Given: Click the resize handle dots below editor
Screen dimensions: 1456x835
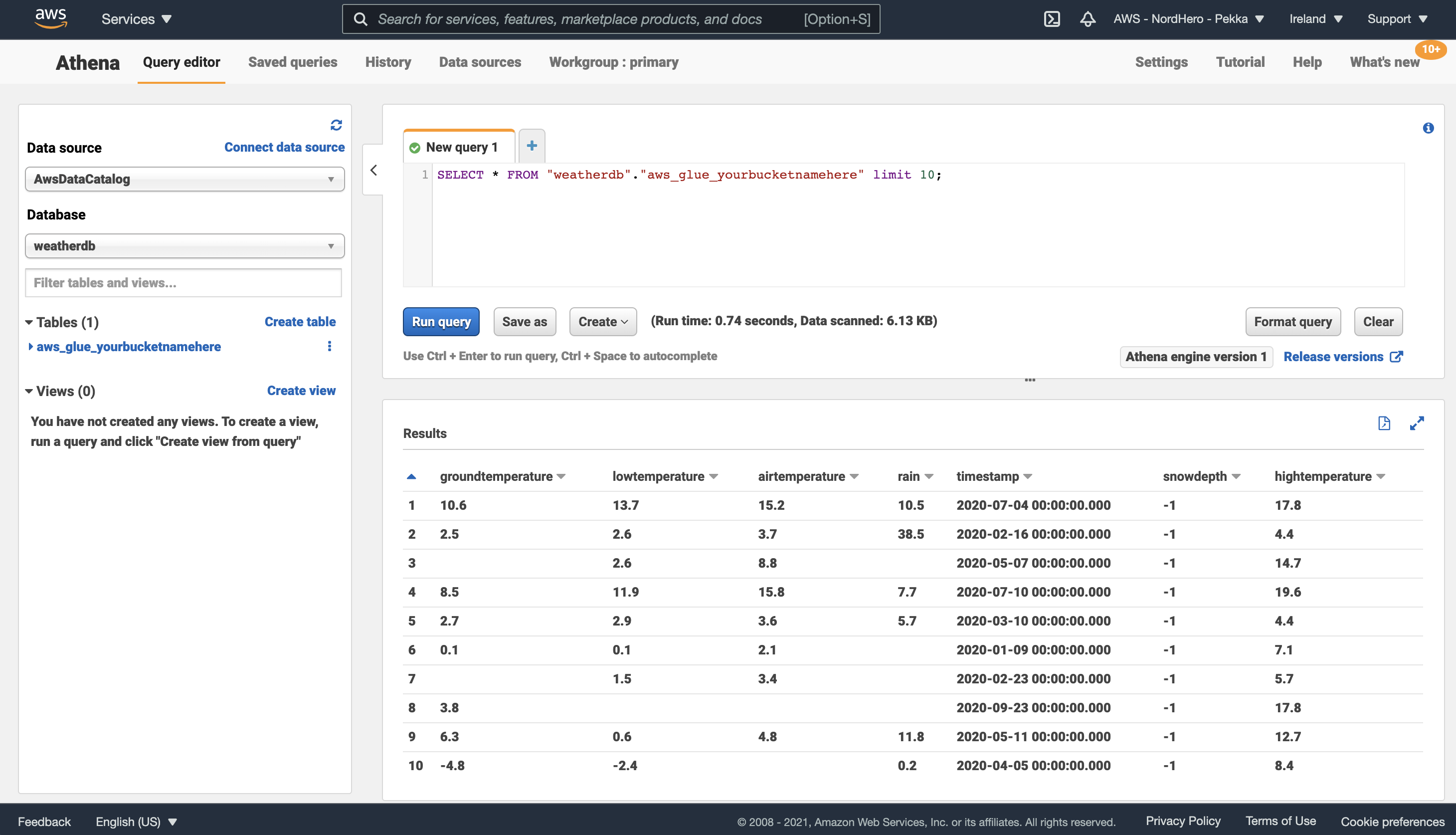Looking at the screenshot, I should (1030, 380).
